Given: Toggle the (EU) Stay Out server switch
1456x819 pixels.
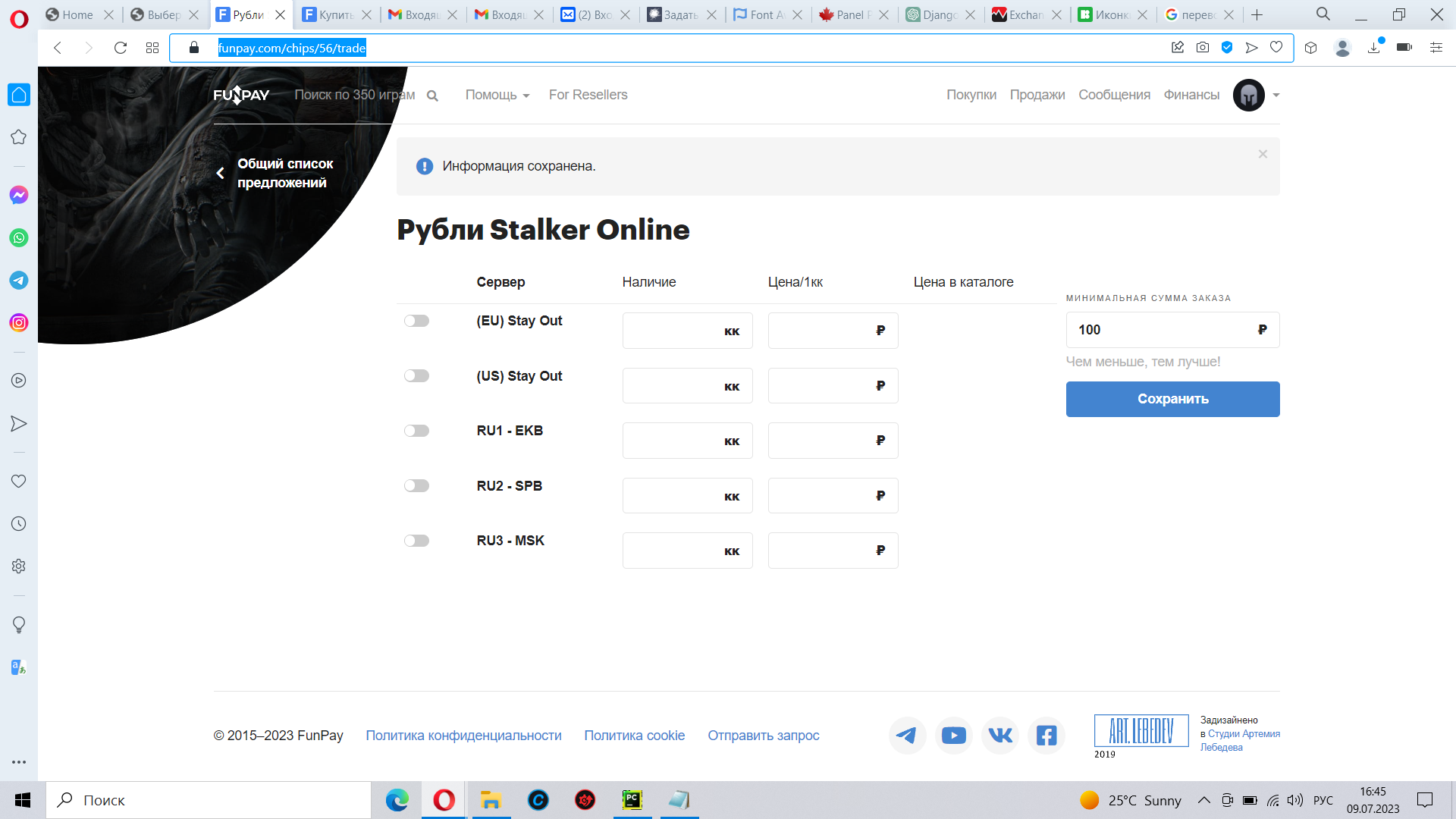Looking at the screenshot, I should coord(416,321).
